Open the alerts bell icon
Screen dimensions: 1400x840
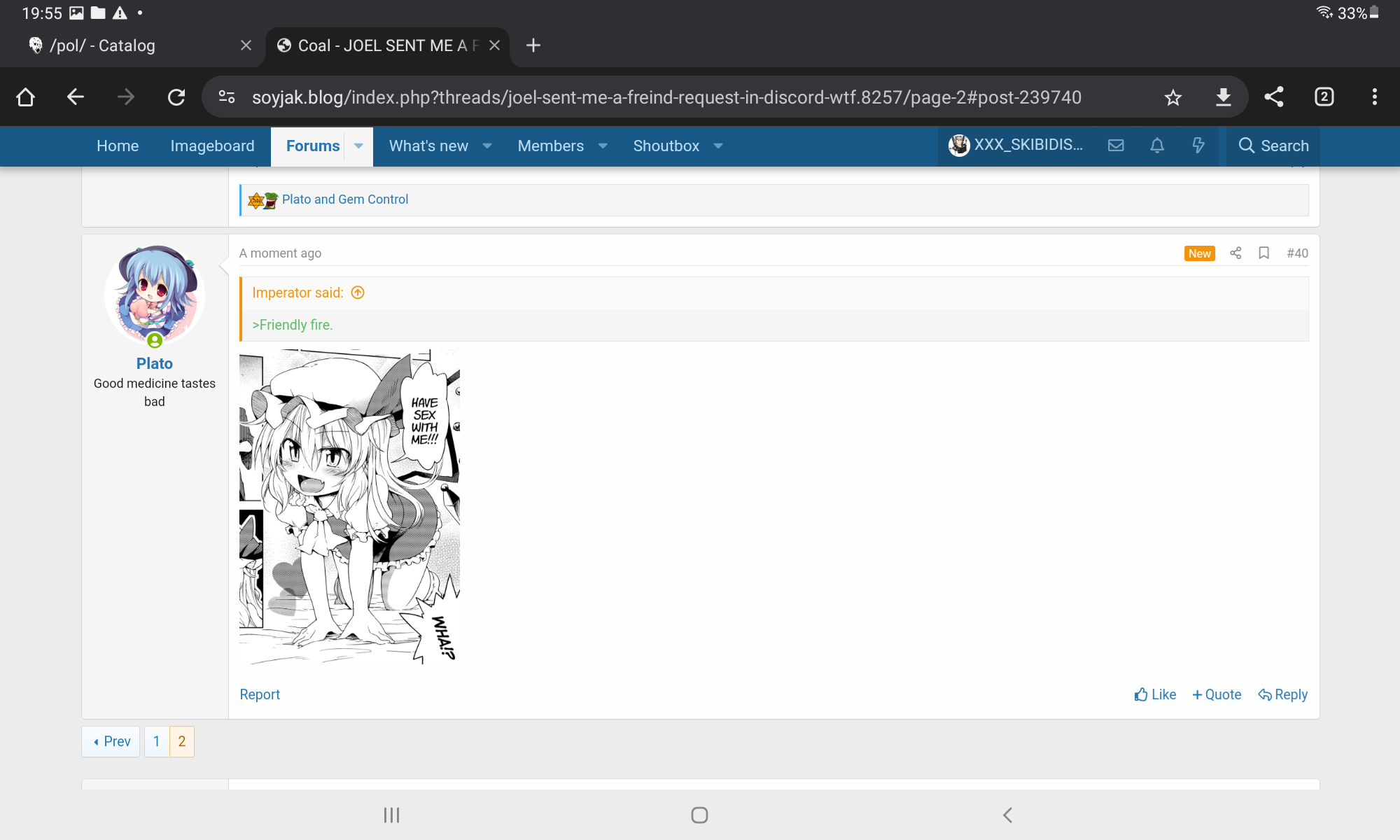1157,146
